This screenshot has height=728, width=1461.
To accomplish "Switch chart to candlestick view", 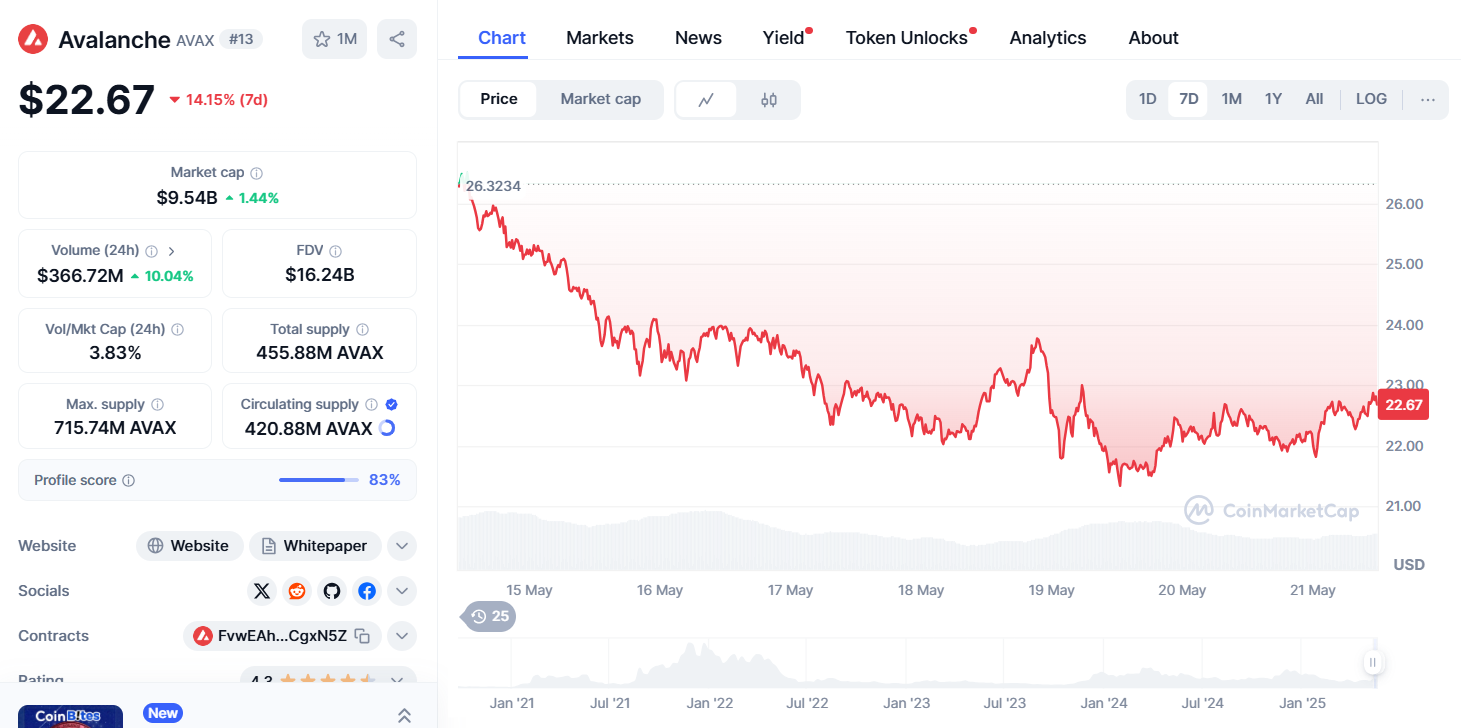I will (769, 99).
